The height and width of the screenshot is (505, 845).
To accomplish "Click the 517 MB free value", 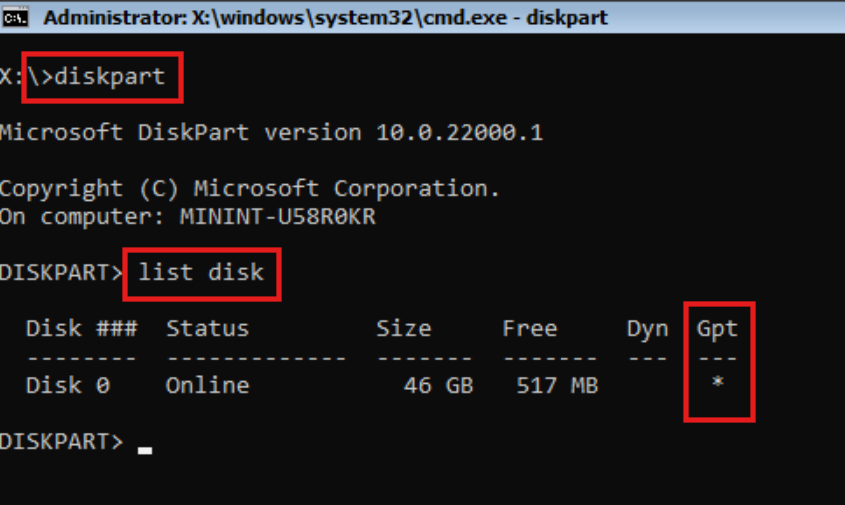I will (x=557, y=385).
